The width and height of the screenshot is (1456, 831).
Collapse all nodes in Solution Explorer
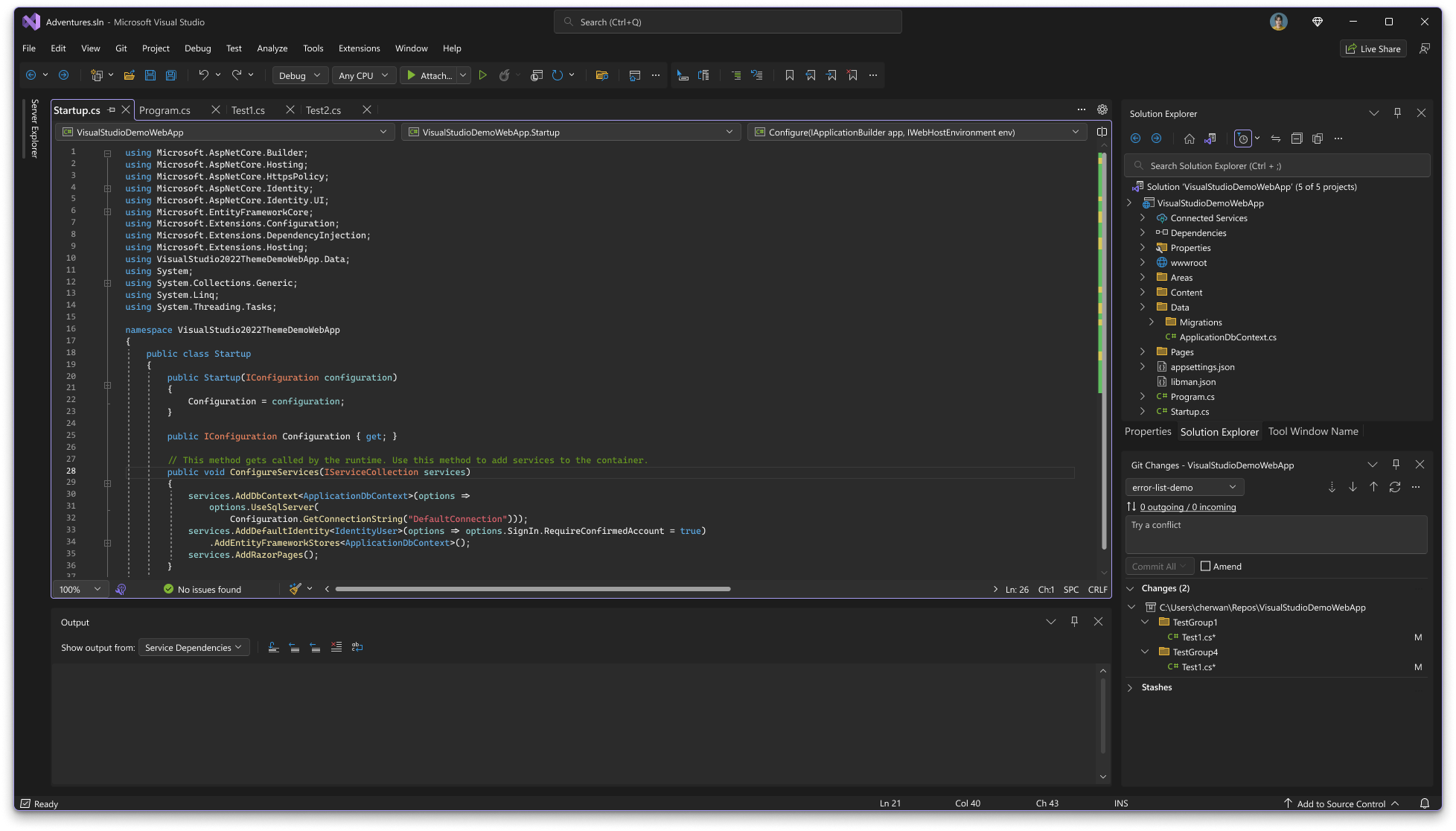point(1297,138)
